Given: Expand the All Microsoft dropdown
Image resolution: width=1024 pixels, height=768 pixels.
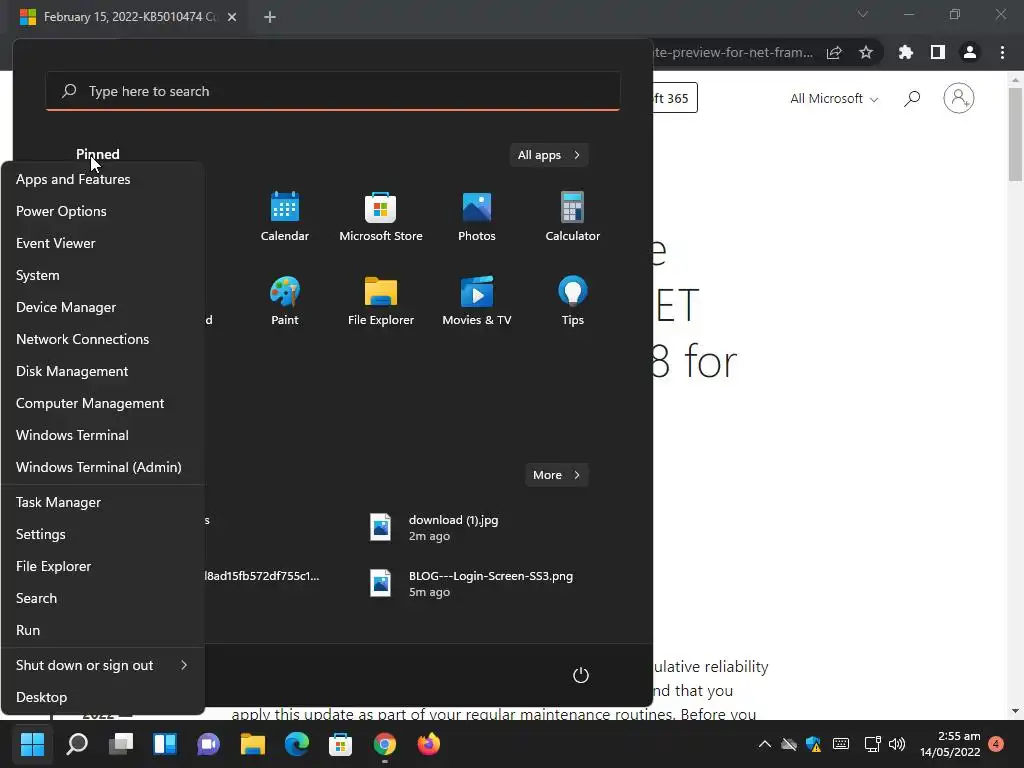Looking at the screenshot, I should pyautogui.click(x=834, y=99).
